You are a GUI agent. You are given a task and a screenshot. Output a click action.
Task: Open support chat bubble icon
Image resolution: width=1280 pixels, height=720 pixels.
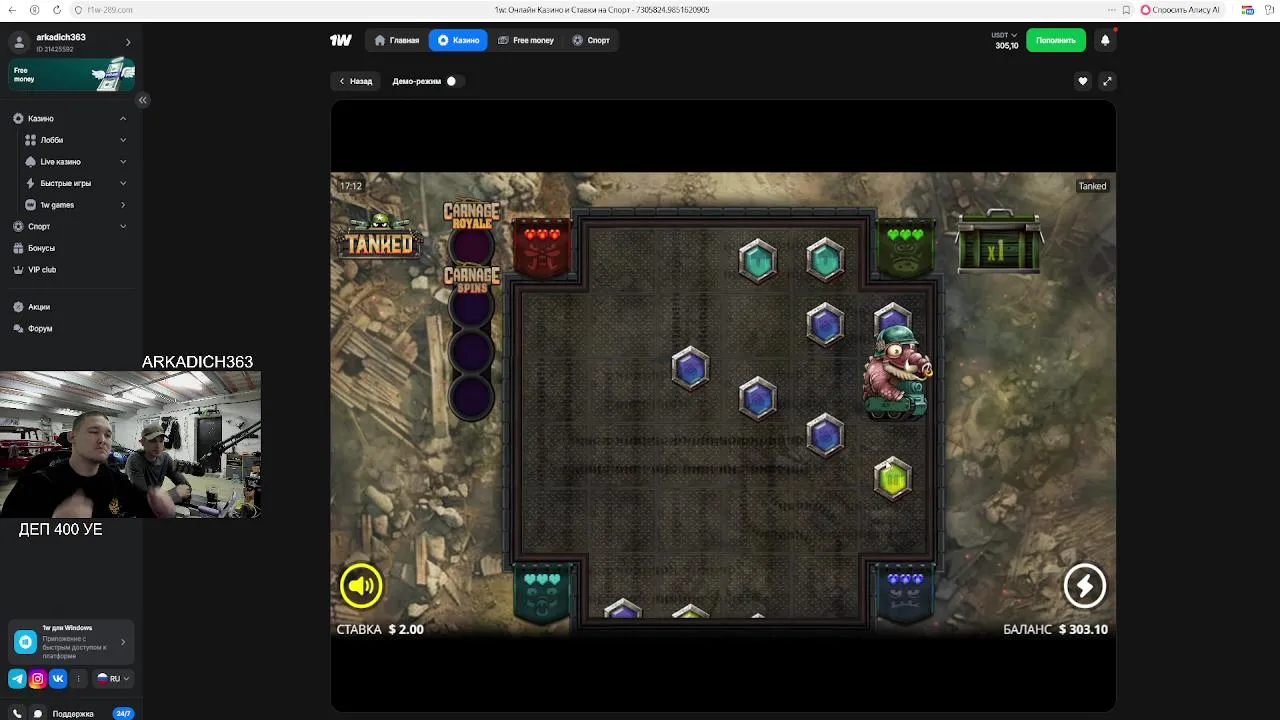pos(38,713)
